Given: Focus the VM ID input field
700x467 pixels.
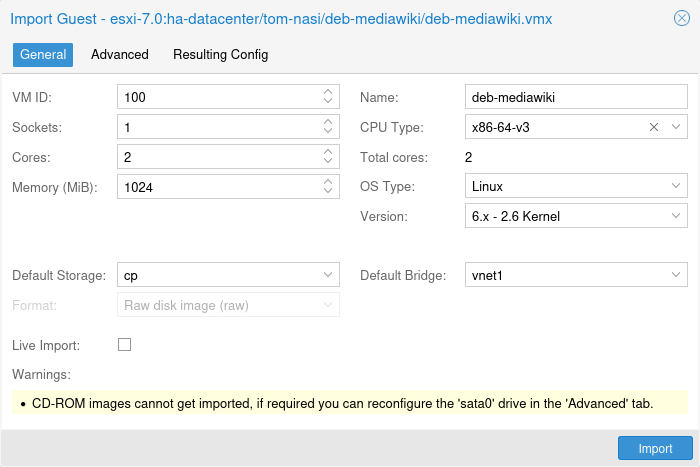Looking at the screenshot, I should pyautogui.click(x=217, y=97).
